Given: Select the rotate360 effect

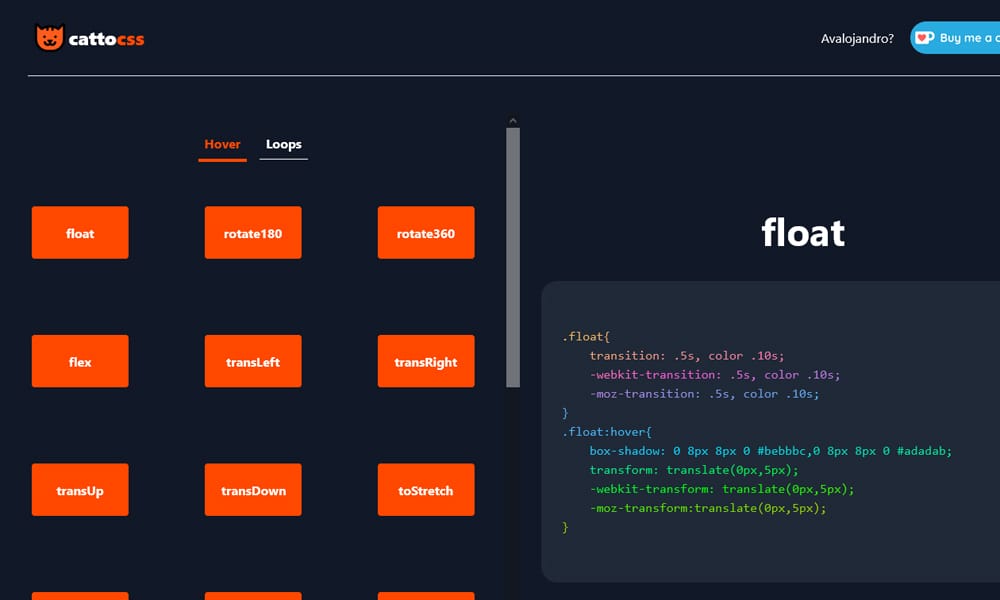Looking at the screenshot, I should pyautogui.click(x=426, y=232).
